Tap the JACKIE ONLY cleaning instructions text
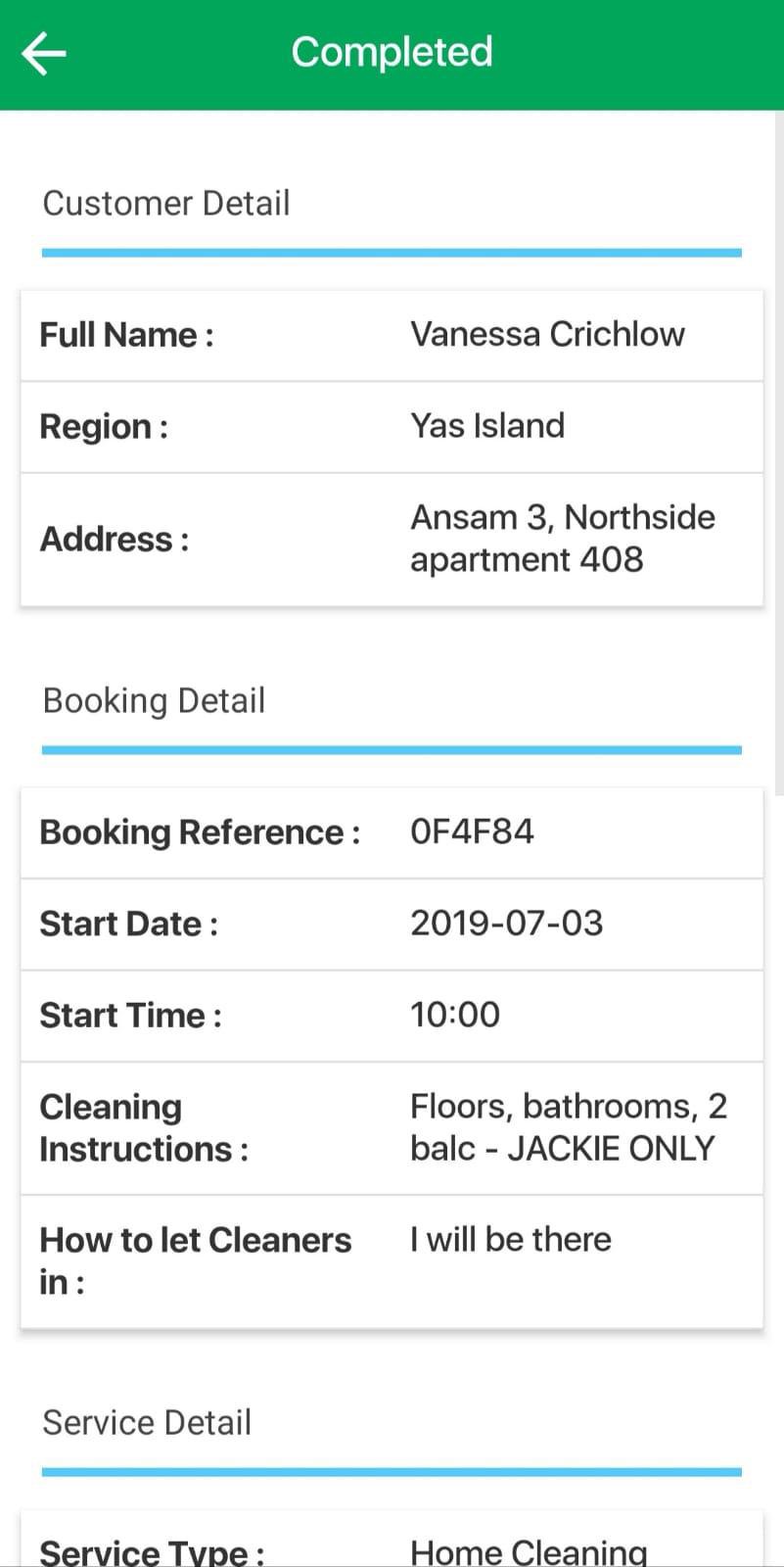Viewport: 784px width, 1567px height. click(x=568, y=1127)
